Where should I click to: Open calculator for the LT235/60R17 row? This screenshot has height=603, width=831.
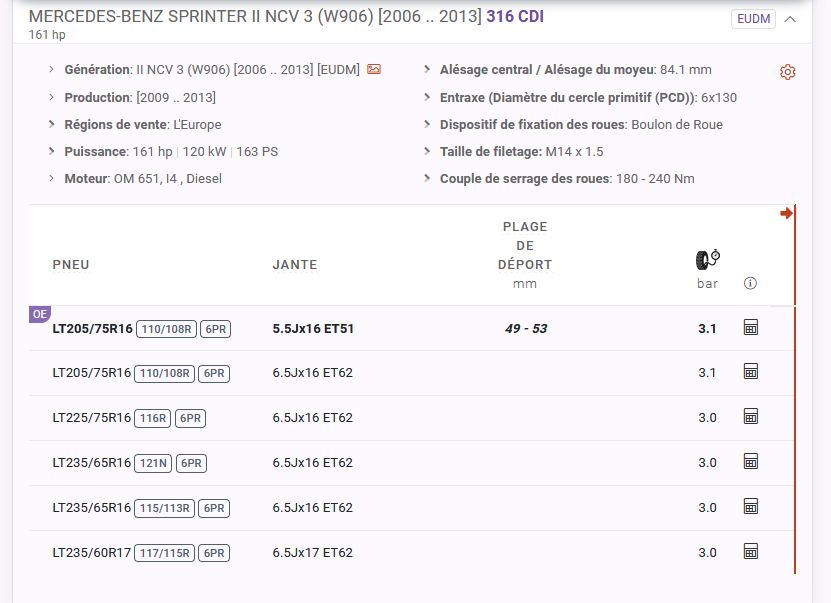[x=751, y=552]
